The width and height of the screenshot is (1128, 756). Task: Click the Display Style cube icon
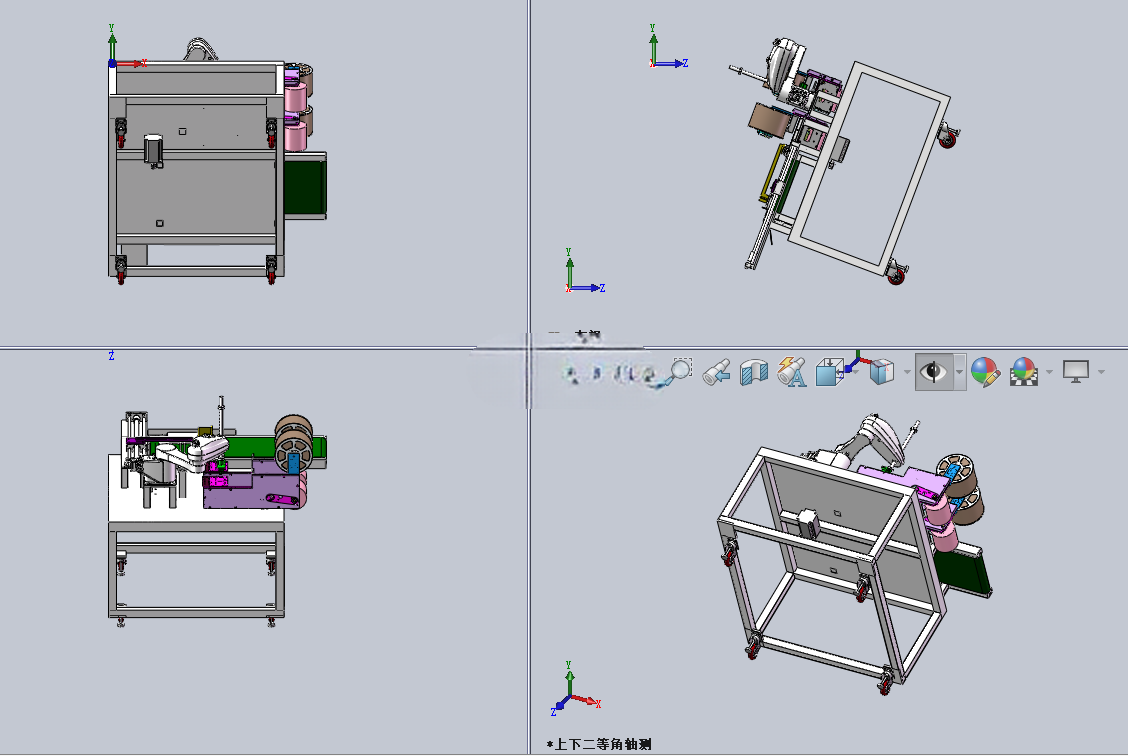tap(882, 372)
